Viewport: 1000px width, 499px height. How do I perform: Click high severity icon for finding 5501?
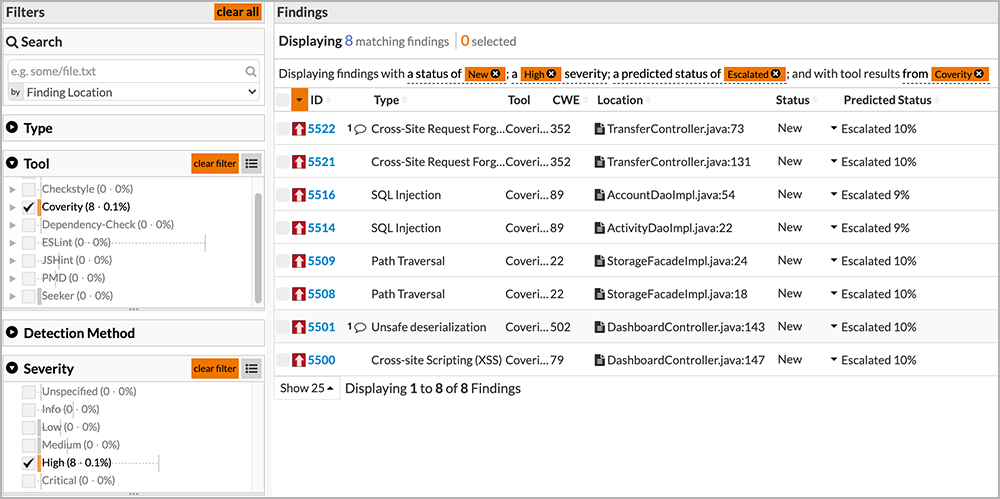(x=299, y=327)
